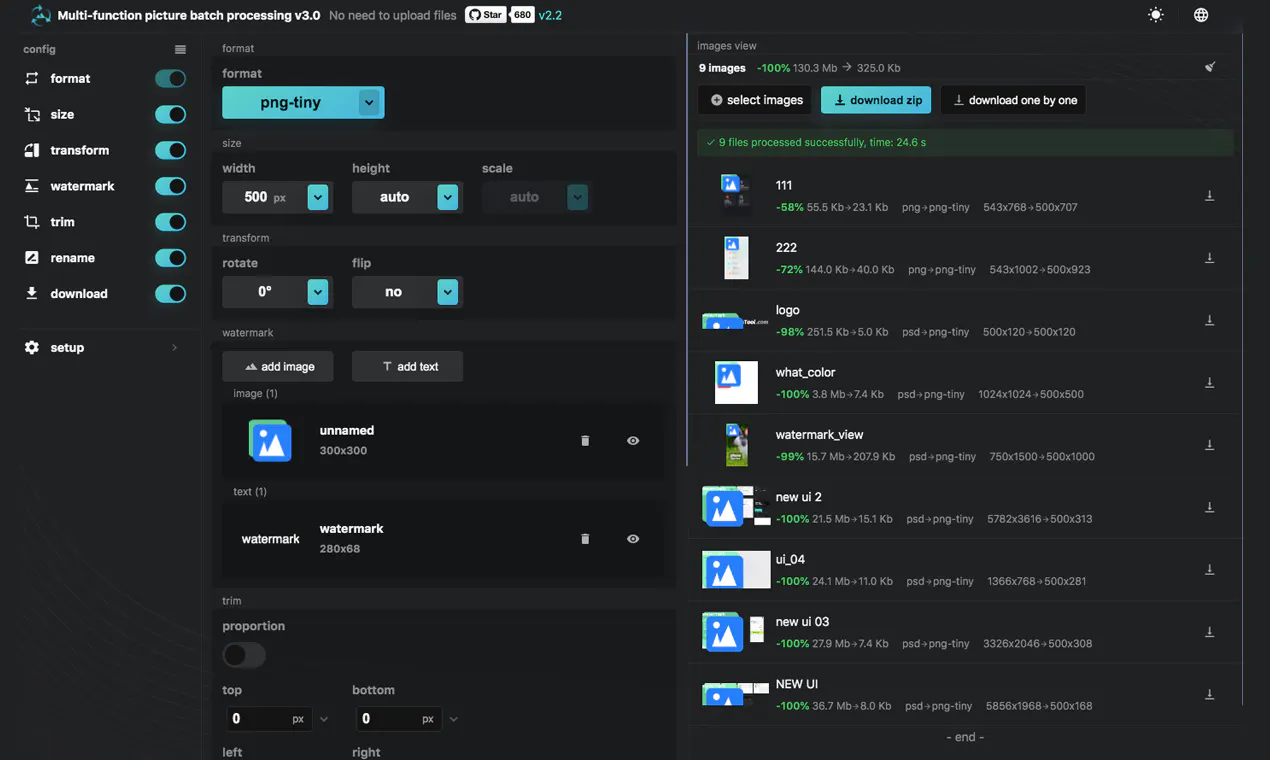Delete the unnamed image watermark
The height and width of the screenshot is (760, 1270).
click(x=585, y=441)
